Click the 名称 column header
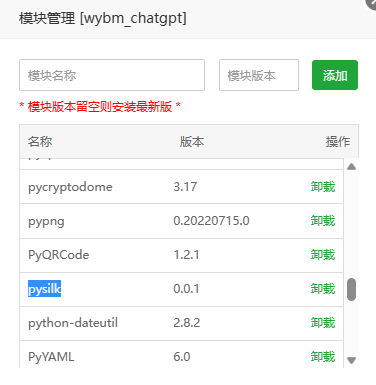Image resolution: width=376 pixels, height=385 pixels. pyautogui.click(x=40, y=141)
